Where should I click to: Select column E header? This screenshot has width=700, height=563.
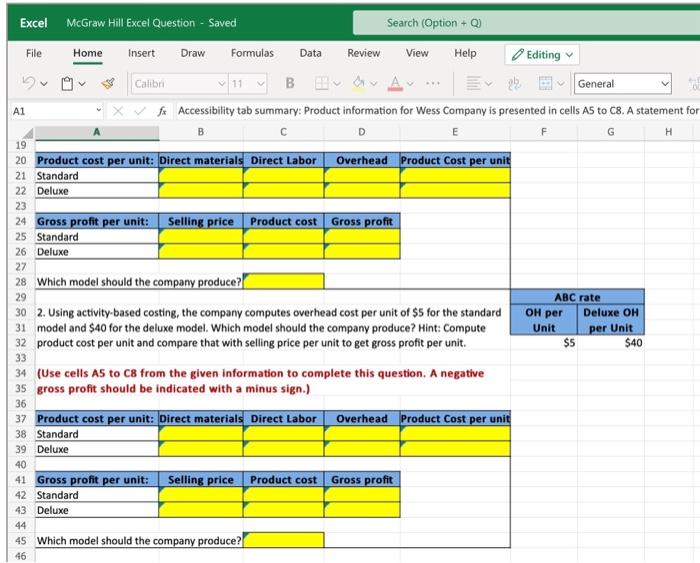coord(455,132)
